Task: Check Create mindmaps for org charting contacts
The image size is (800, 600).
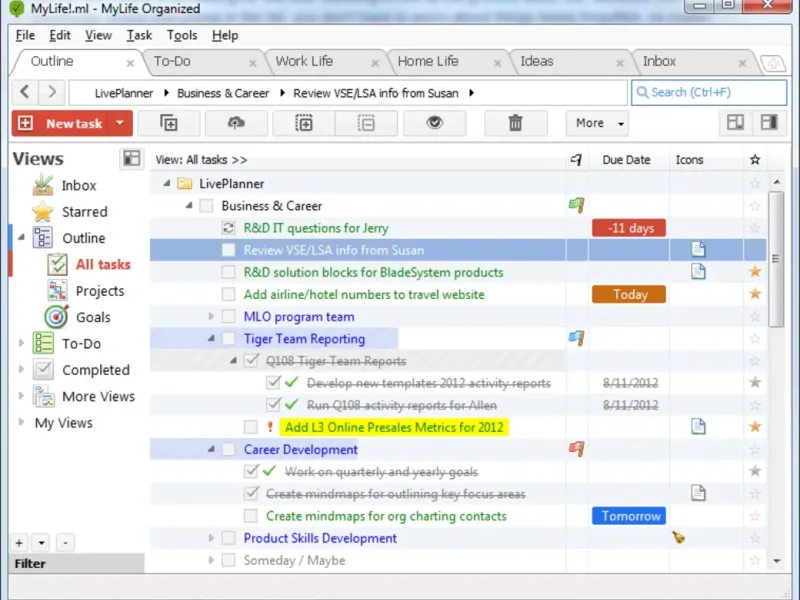Action: click(251, 516)
